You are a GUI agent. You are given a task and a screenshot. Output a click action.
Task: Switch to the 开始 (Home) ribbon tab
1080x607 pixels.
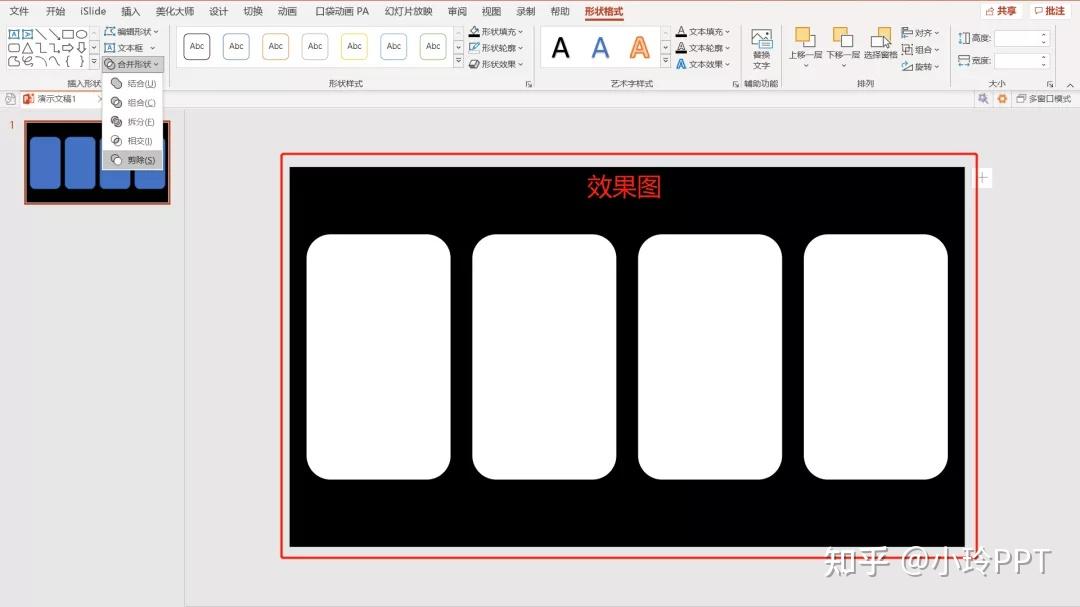coord(55,11)
